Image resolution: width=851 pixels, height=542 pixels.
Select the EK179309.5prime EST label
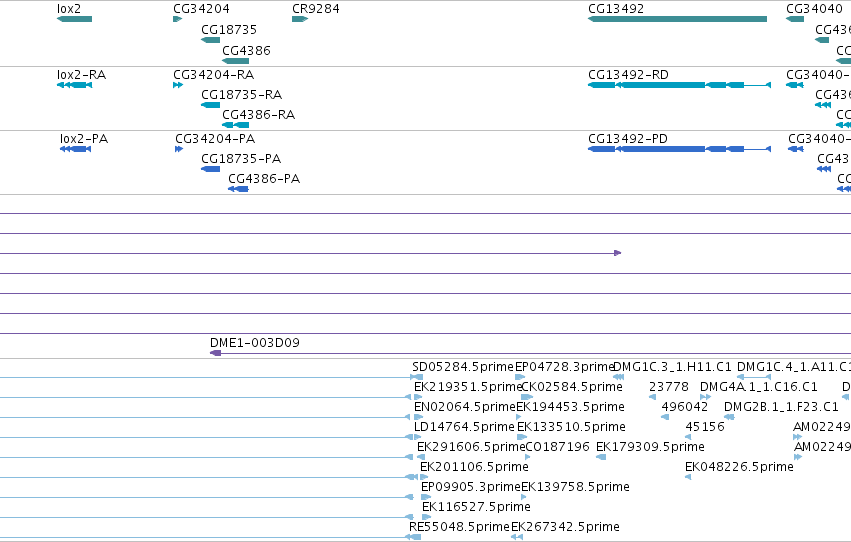pos(650,448)
